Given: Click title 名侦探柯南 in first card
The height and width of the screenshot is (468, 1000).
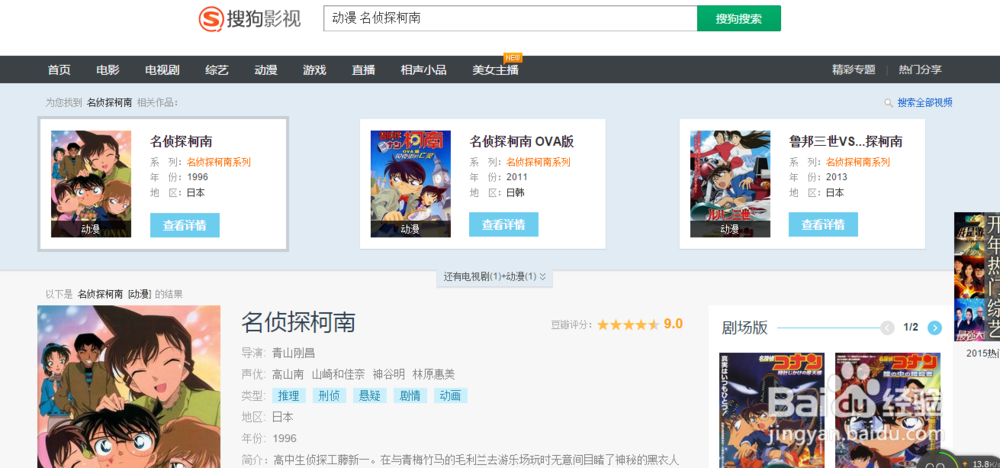Looking at the screenshot, I should pyautogui.click(x=181, y=142).
